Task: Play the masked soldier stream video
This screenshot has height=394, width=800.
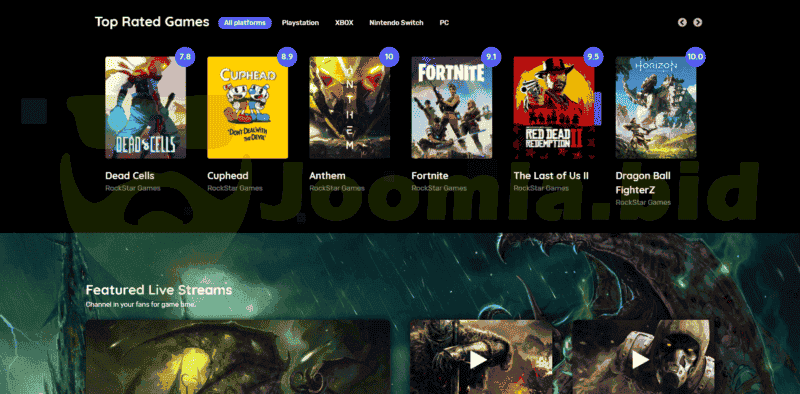Action: click(x=640, y=360)
